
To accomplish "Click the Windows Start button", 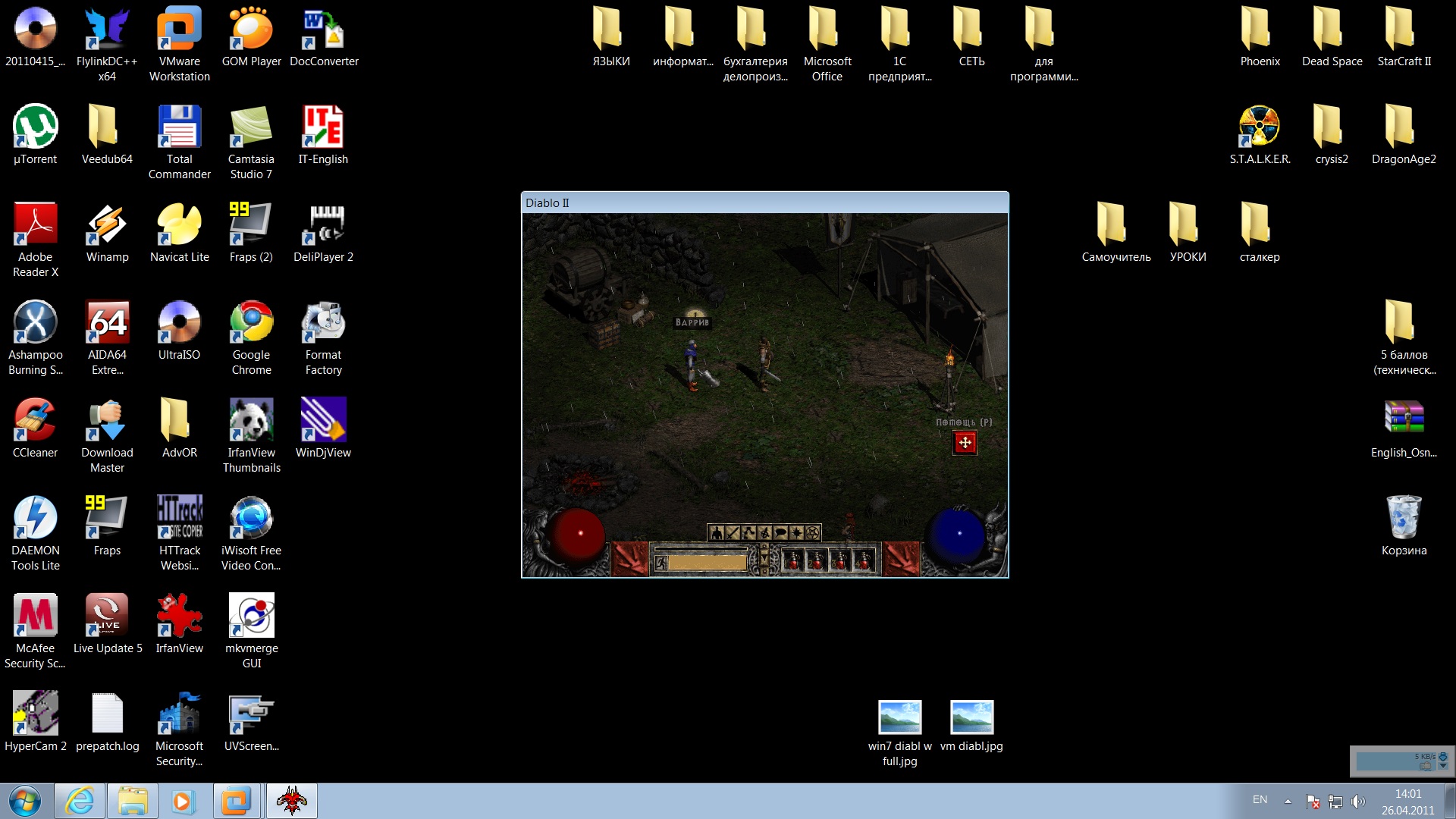I will coord(24,801).
